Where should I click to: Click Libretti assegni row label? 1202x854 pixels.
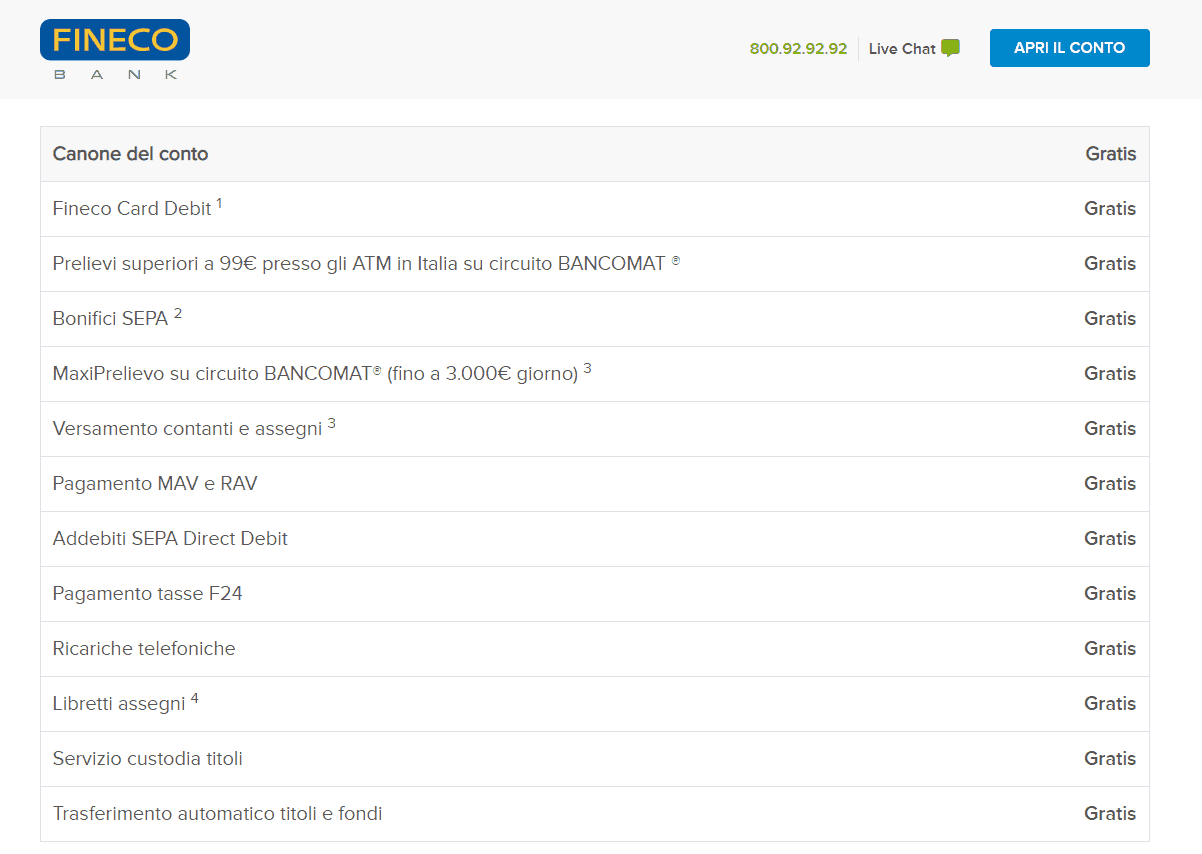[x=119, y=704]
